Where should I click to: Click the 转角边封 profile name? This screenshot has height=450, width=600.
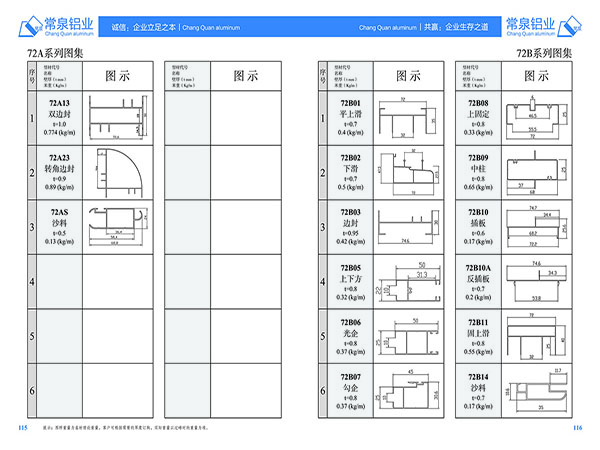[59, 169]
